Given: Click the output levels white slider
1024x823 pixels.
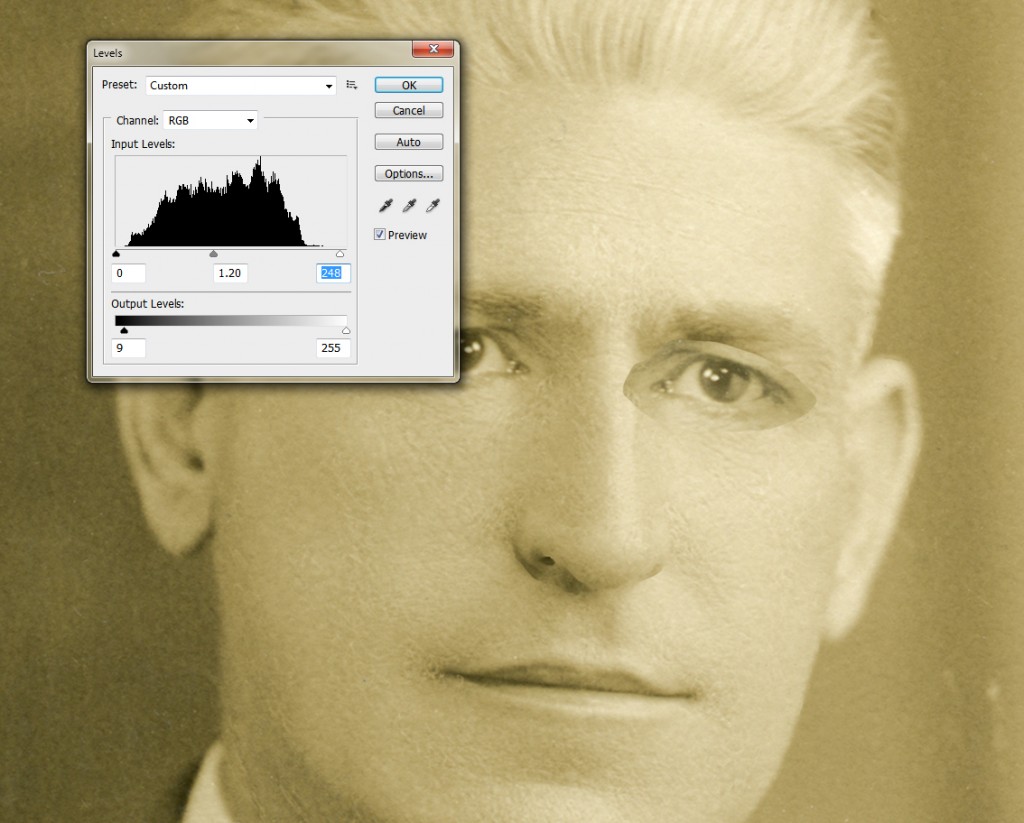Looking at the screenshot, I should (x=346, y=331).
